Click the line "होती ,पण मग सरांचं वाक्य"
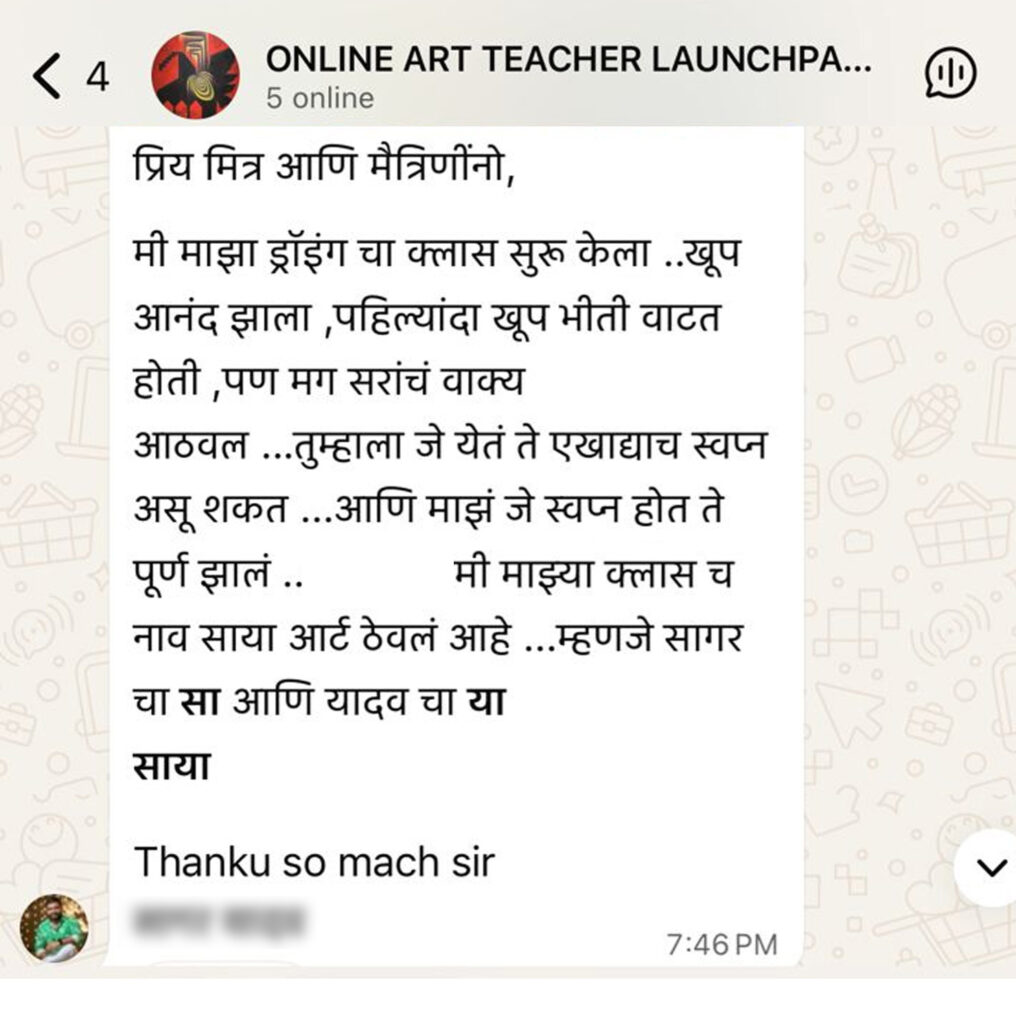Screen dimensions: 1016x1024 328,381
